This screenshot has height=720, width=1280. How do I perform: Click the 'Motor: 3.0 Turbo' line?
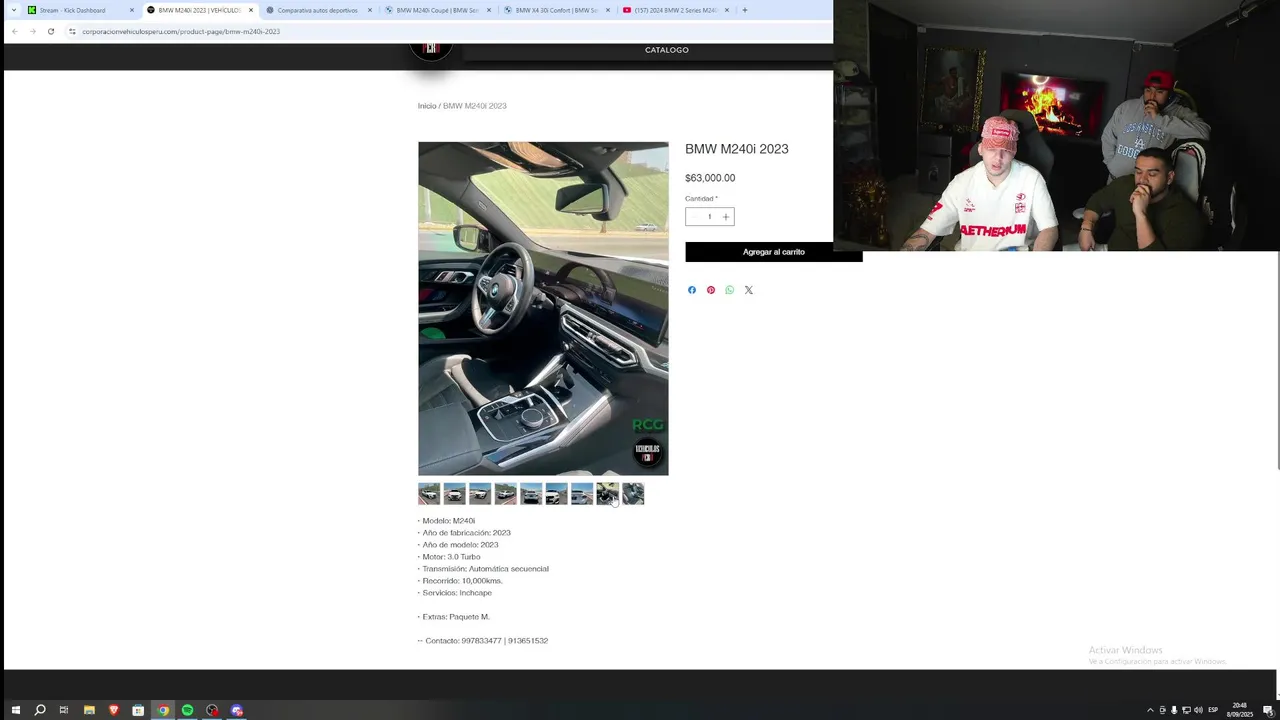tap(449, 557)
